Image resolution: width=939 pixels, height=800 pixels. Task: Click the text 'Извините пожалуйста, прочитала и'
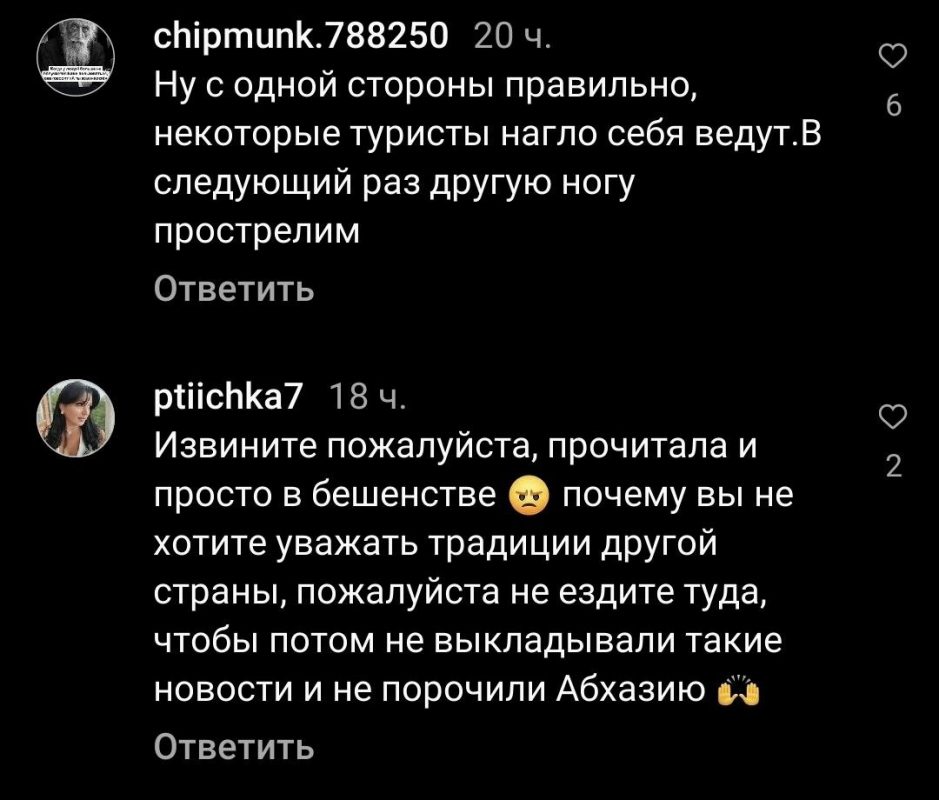[456, 447]
